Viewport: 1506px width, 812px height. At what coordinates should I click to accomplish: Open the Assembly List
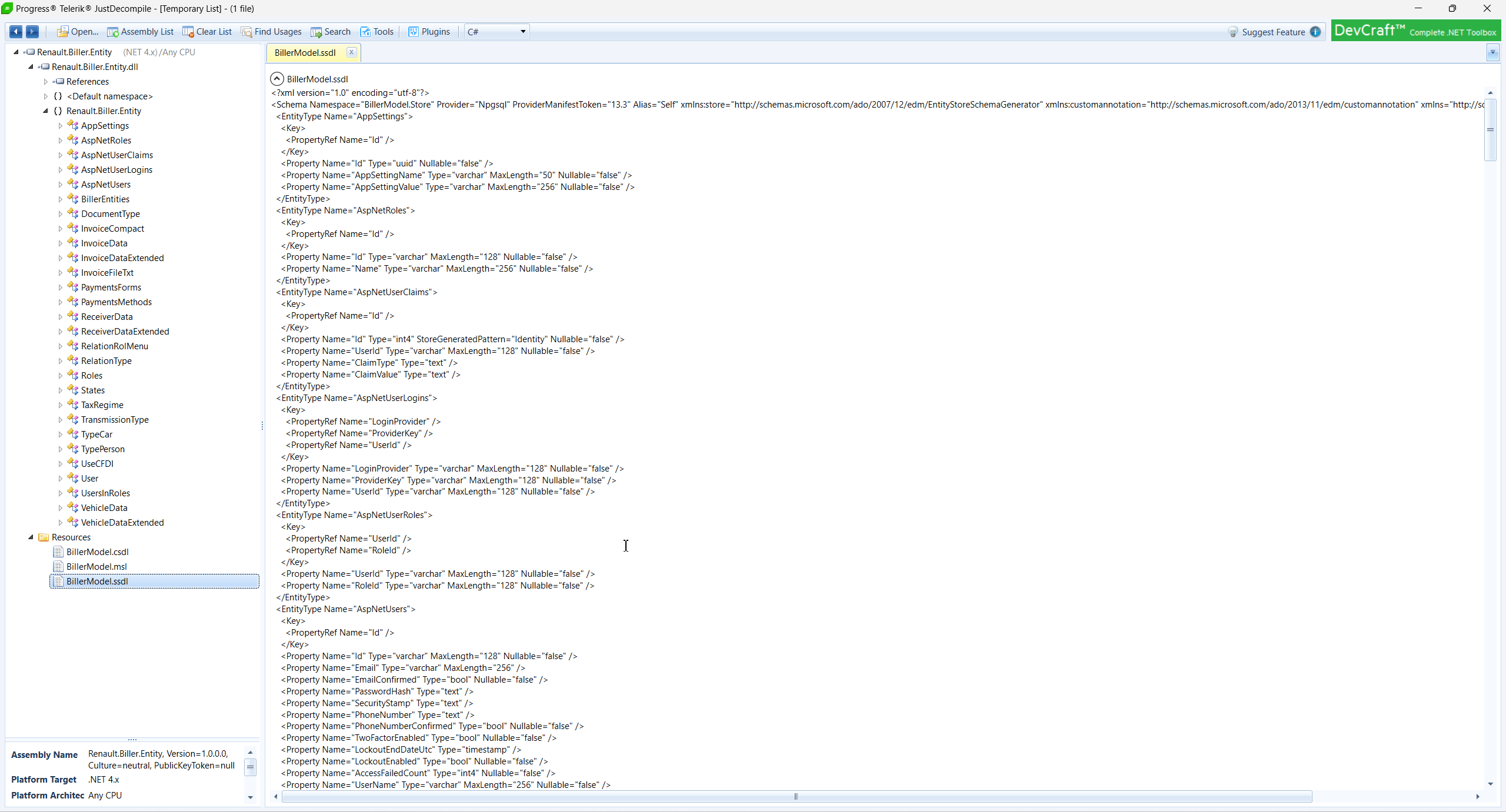[x=141, y=31]
